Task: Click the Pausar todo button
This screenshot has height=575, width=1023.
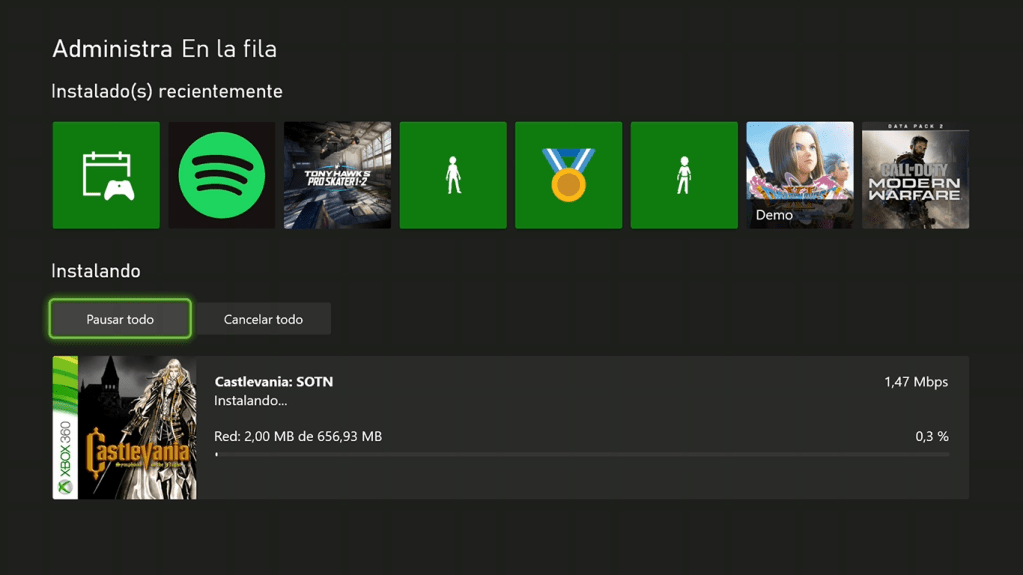Action: (120, 319)
